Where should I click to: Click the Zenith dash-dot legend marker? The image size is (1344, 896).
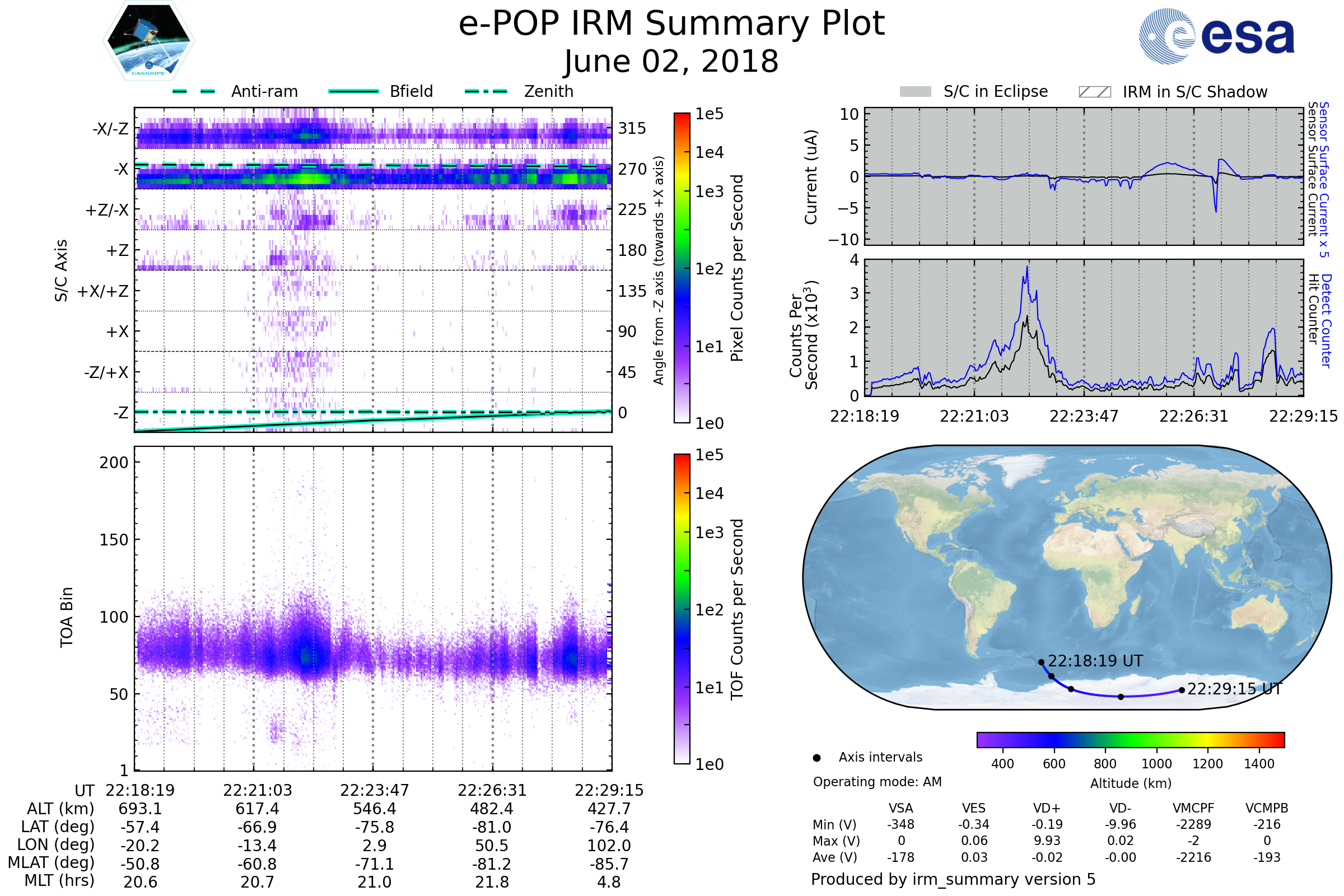coord(486,91)
